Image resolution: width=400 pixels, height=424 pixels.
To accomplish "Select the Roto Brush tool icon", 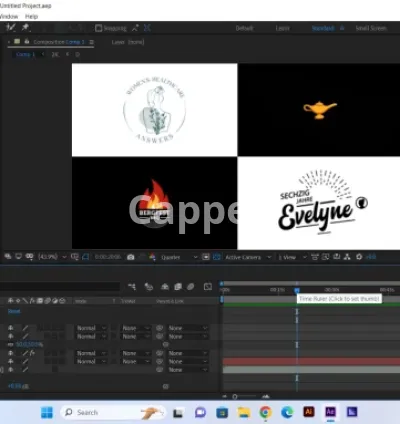I will (x=11, y=28).
